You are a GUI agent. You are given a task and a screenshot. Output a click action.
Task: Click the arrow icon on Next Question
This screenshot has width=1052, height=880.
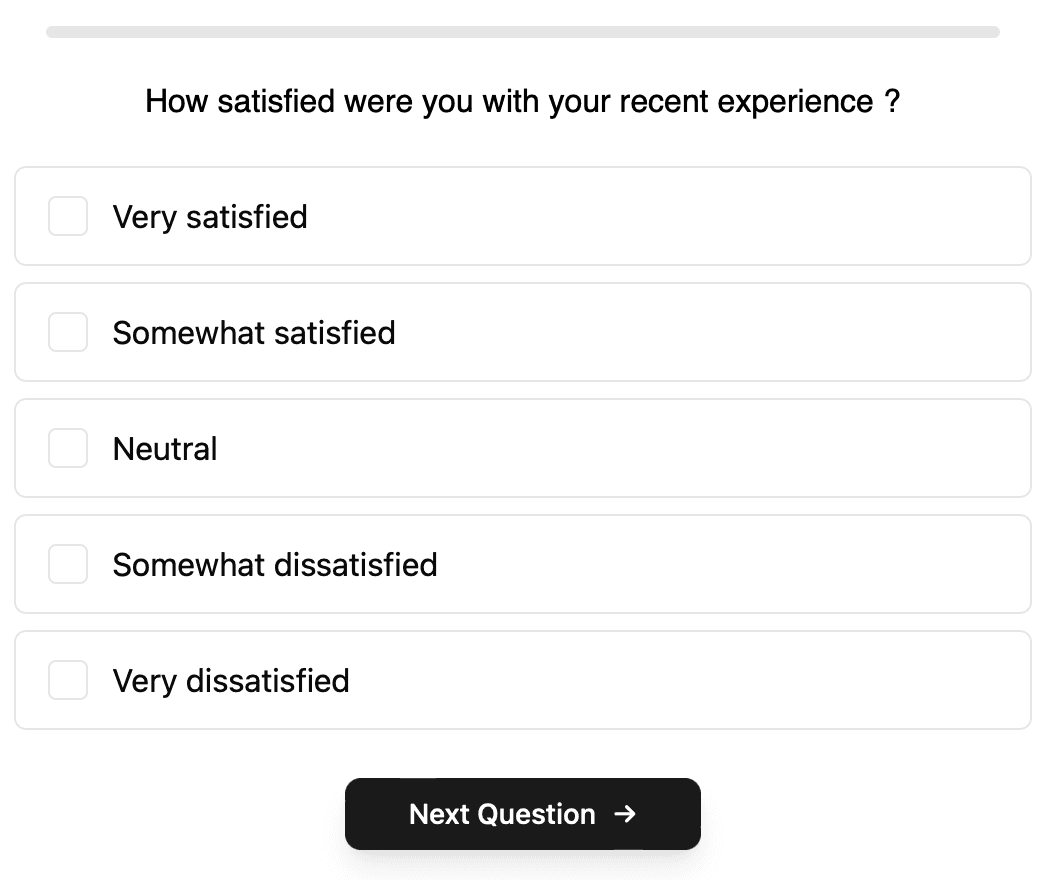coord(625,814)
